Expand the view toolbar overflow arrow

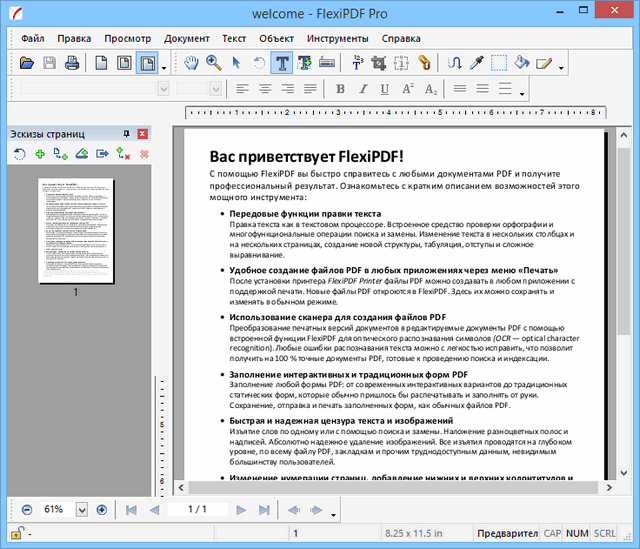(164, 68)
